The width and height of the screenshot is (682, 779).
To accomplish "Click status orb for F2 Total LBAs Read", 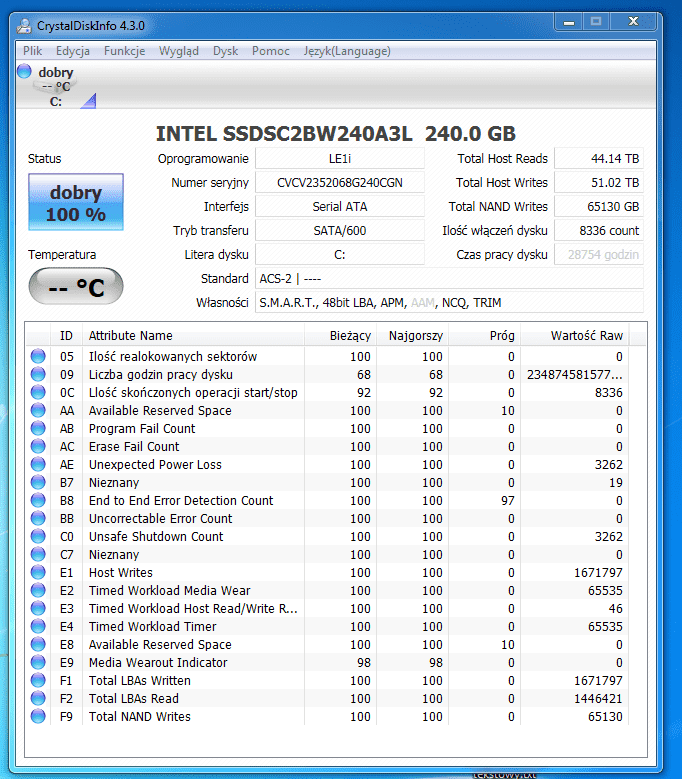I will click(x=38, y=698).
